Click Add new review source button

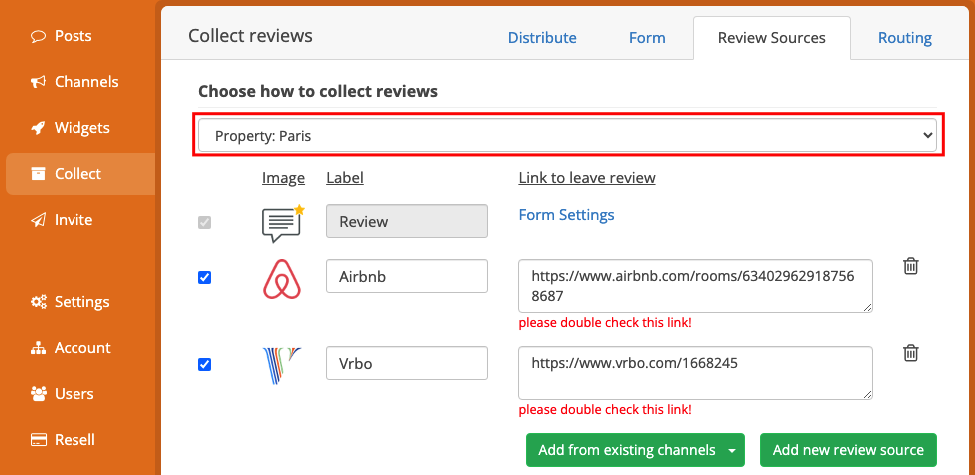pyautogui.click(x=848, y=450)
